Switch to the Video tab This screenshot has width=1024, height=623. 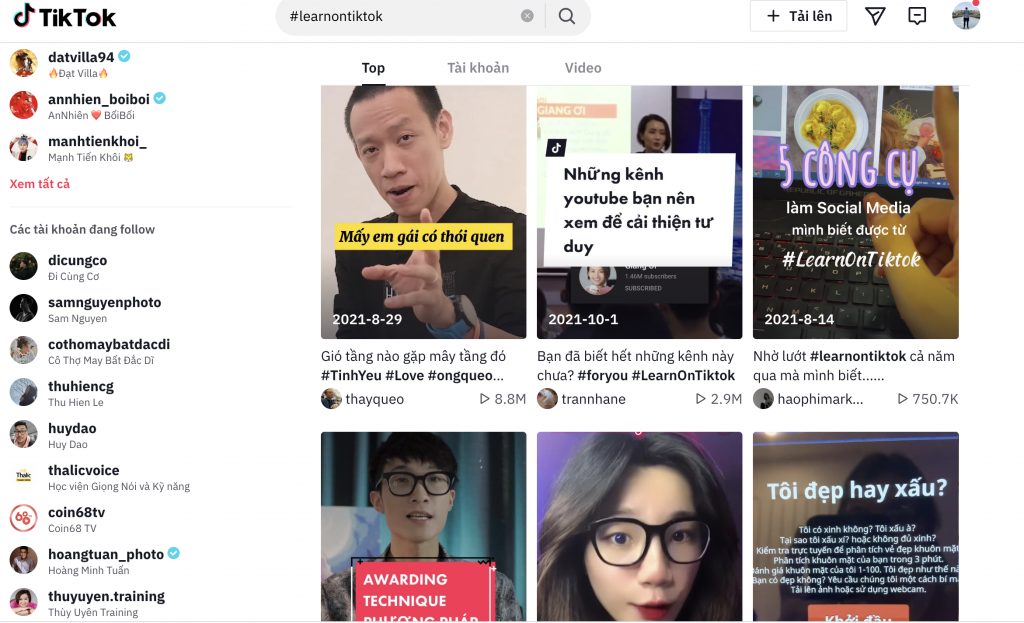583,68
